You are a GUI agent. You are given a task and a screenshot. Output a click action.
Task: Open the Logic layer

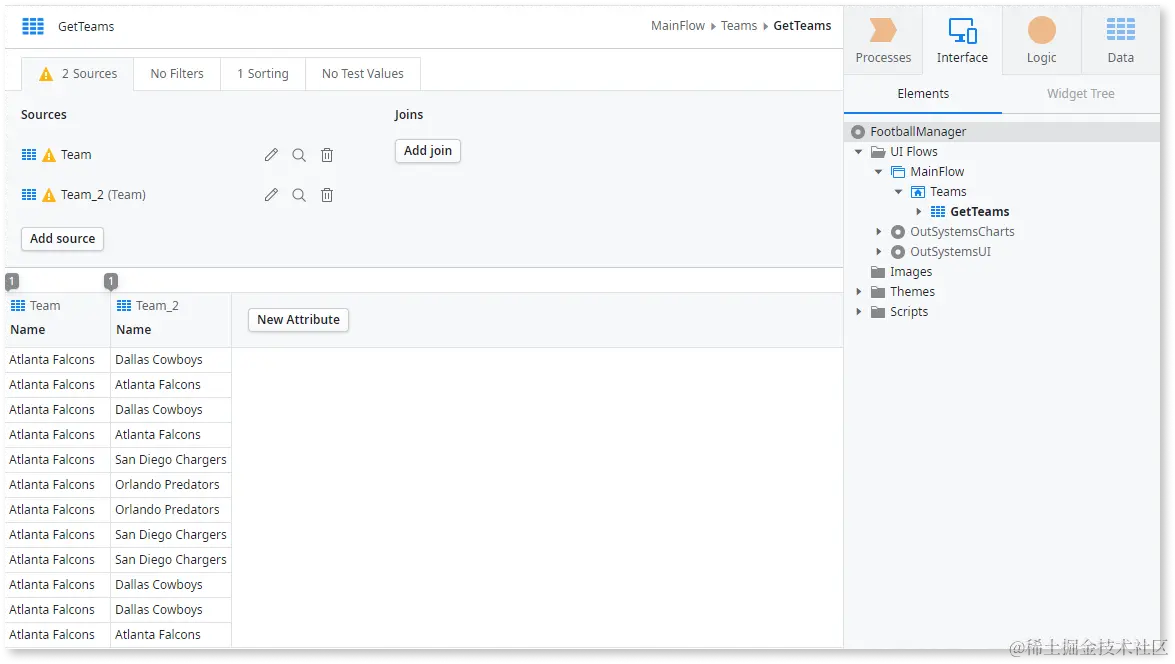(1042, 40)
